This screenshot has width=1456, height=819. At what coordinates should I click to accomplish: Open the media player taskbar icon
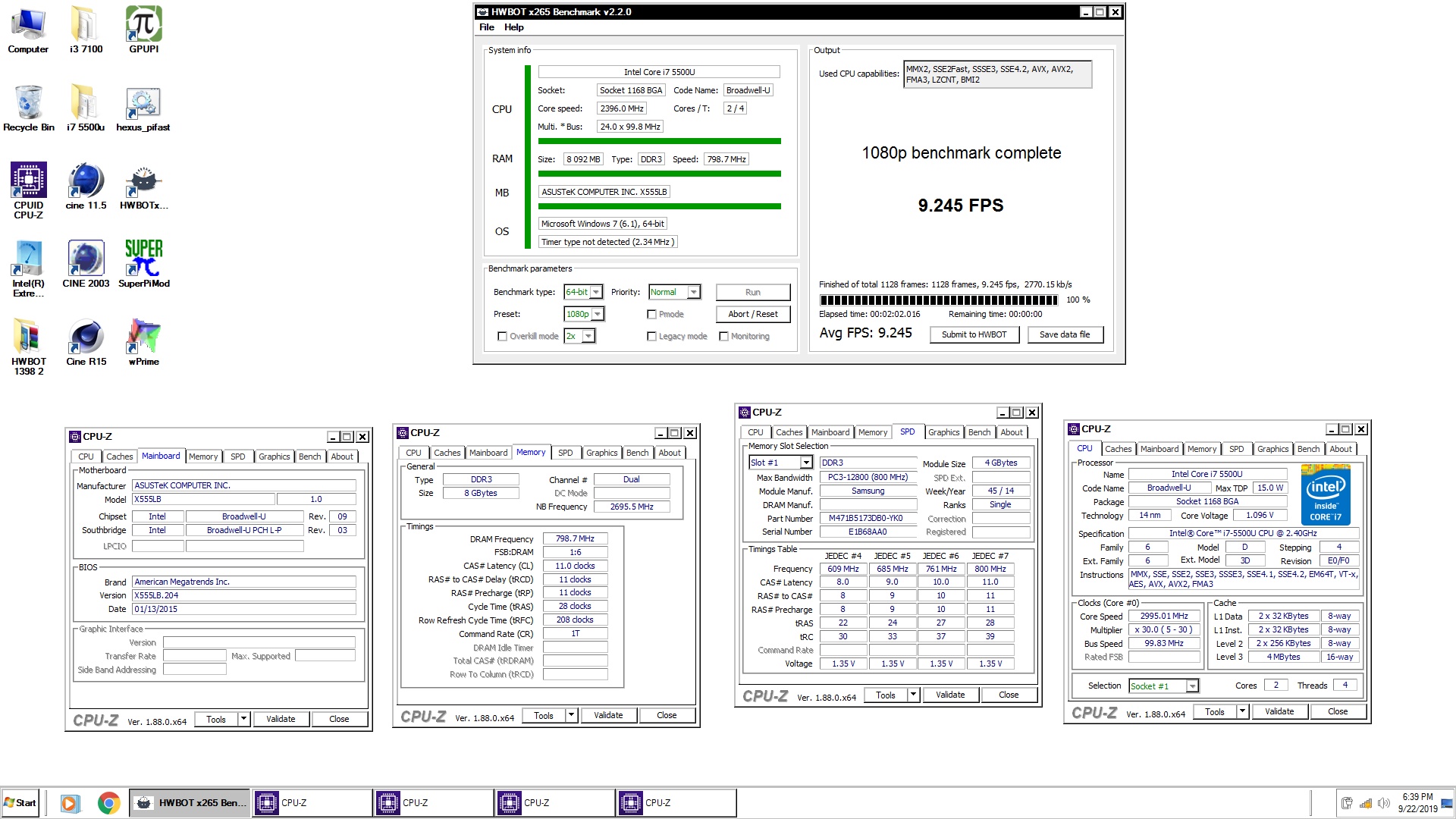click(x=70, y=803)
